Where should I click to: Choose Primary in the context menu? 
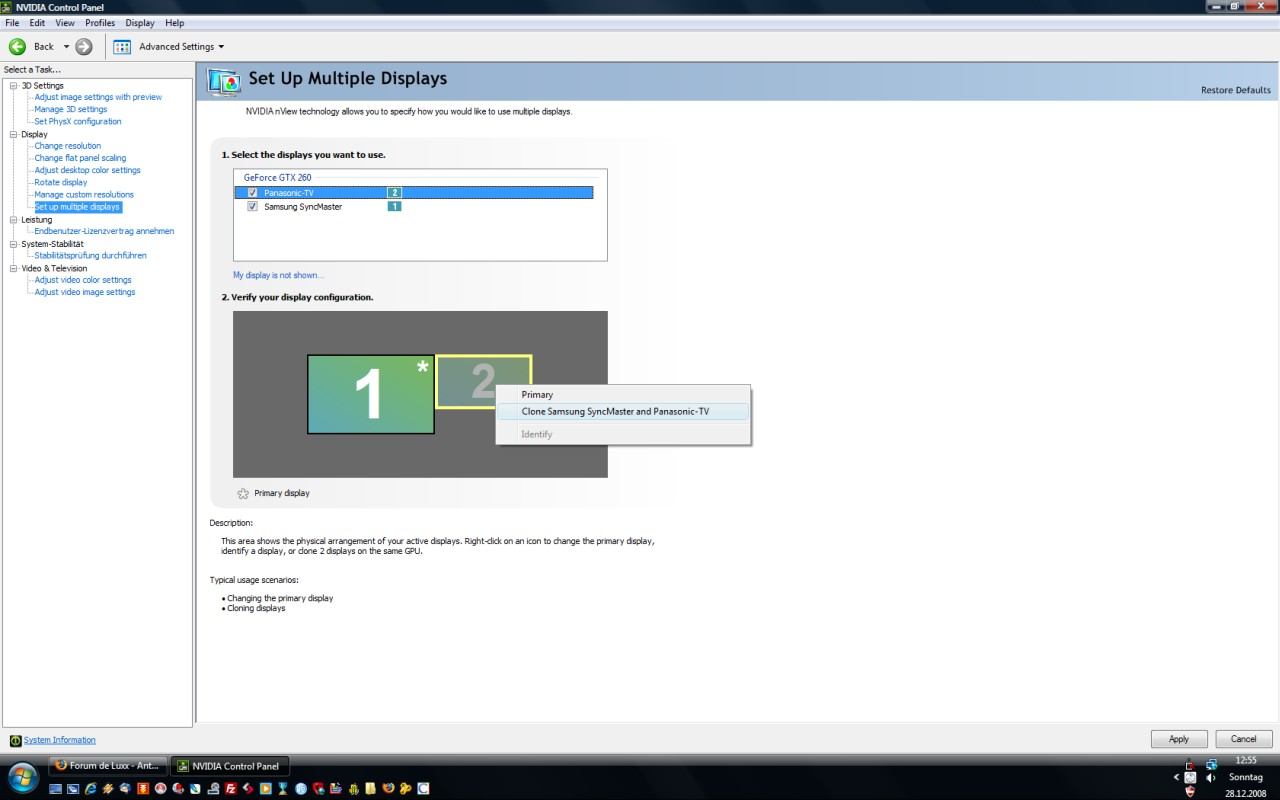[x=623, y=395]
